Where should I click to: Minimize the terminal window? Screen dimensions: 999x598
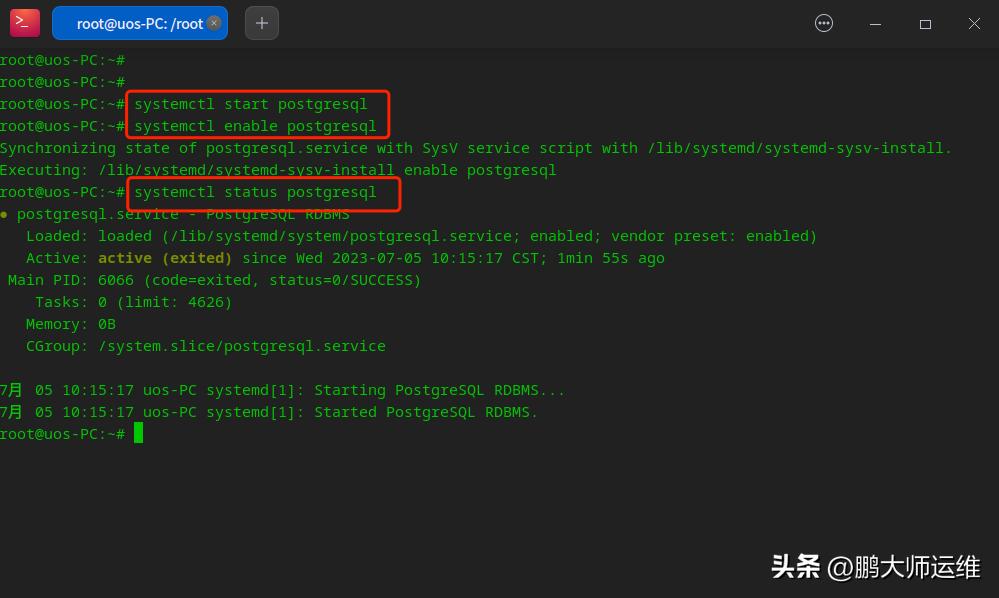pyautogui.click(x=875, y=23)
